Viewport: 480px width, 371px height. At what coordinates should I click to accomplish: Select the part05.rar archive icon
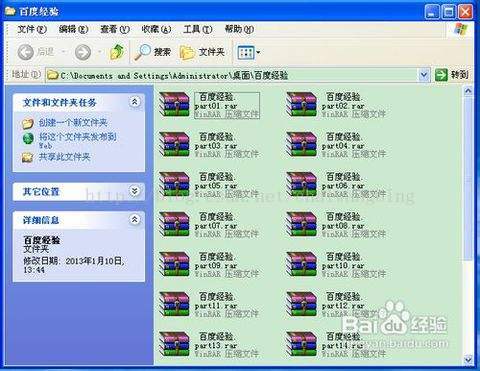[x=174, y=184]
